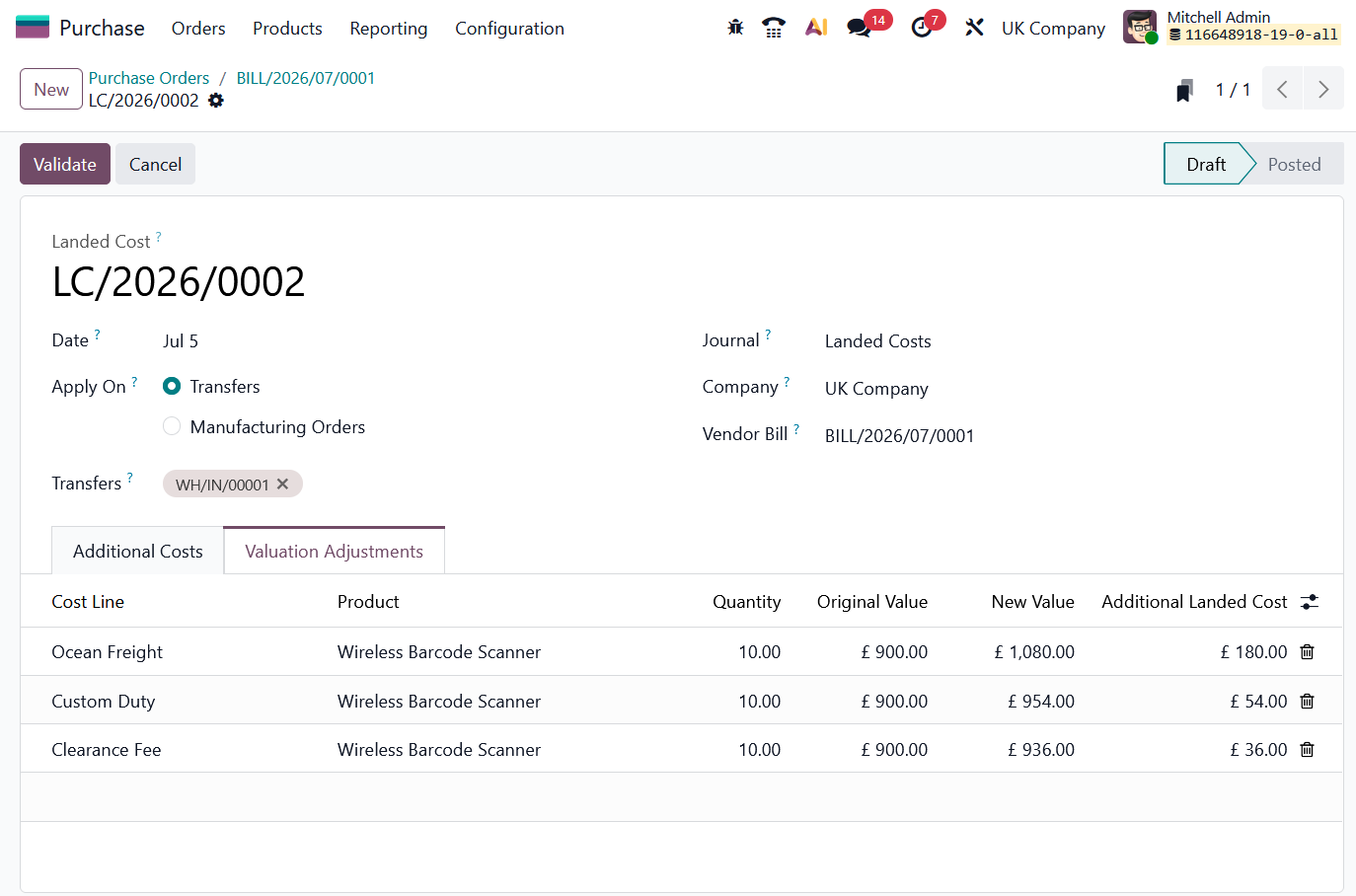Click the Ocean Freight cost line cell

point(107,652)
